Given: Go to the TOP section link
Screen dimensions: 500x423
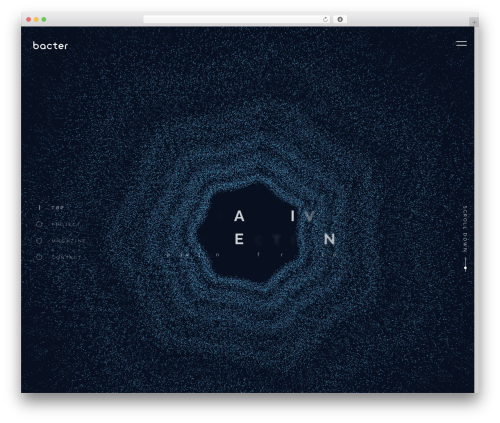Looking at the screenshot, I should 57,208.
